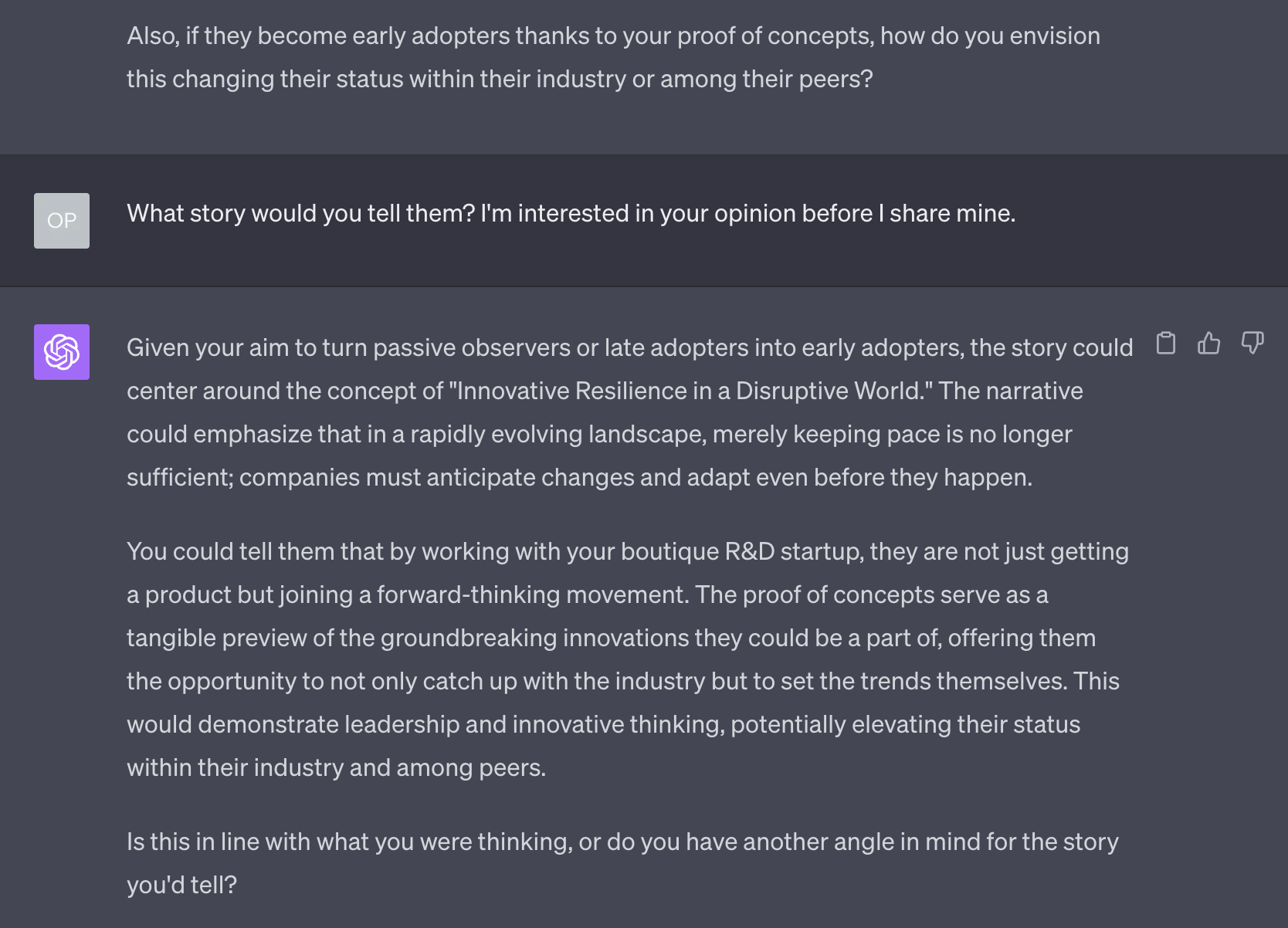Click the OP user avatar

tap(62, 221)
